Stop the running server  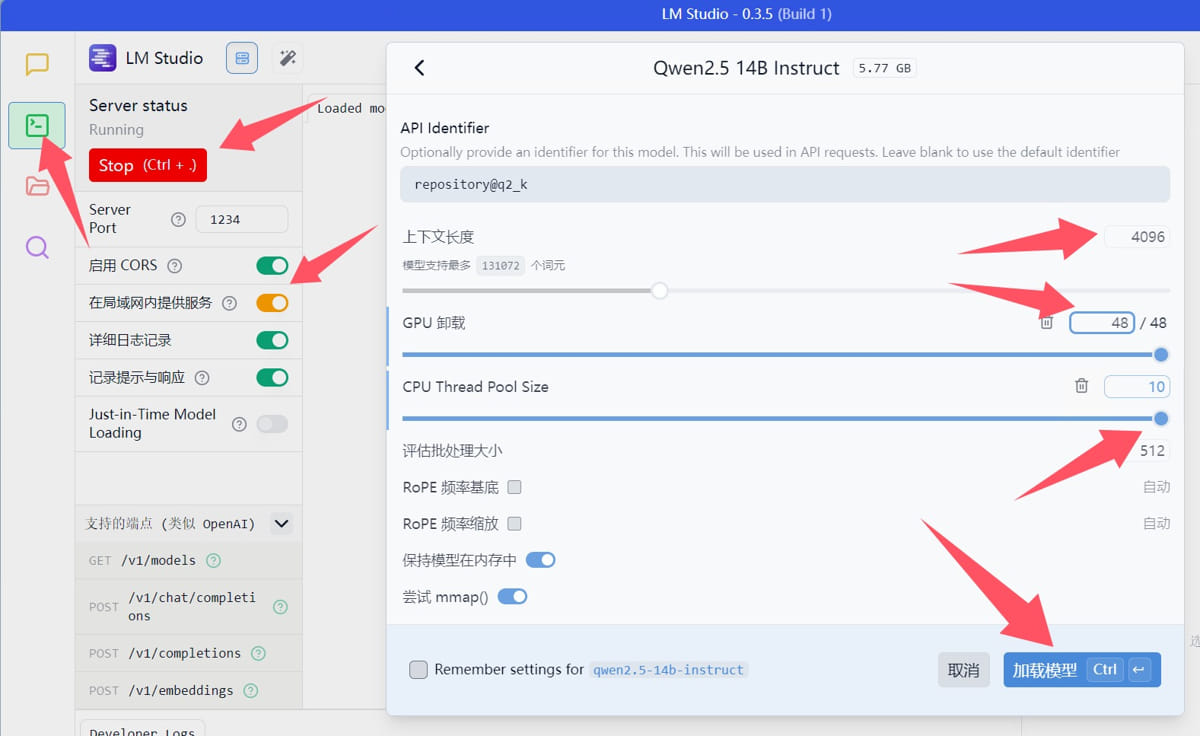tap(148, 165)
